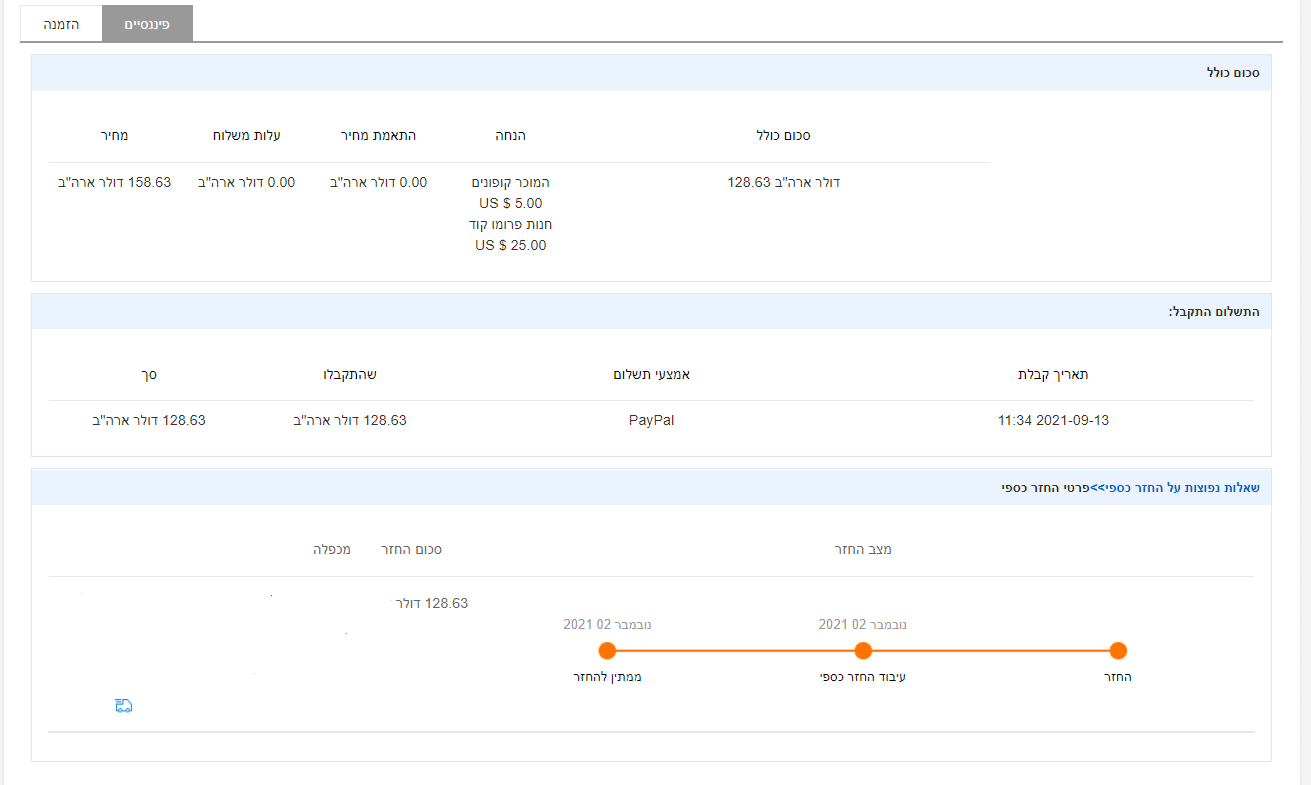Click the date above the ממתין להחזר stage

point(607,624)
